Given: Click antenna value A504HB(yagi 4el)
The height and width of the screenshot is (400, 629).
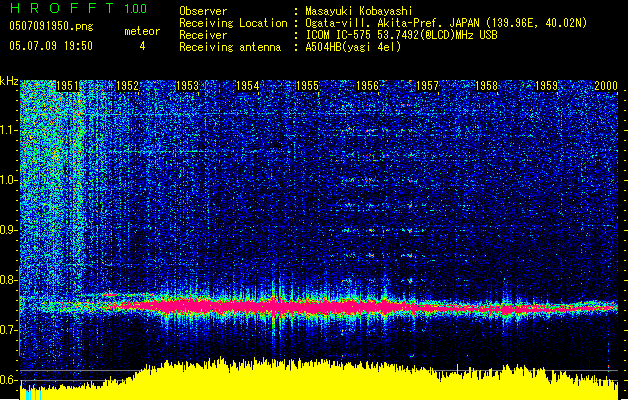Looking at the screenshot, I should (353, 47).
